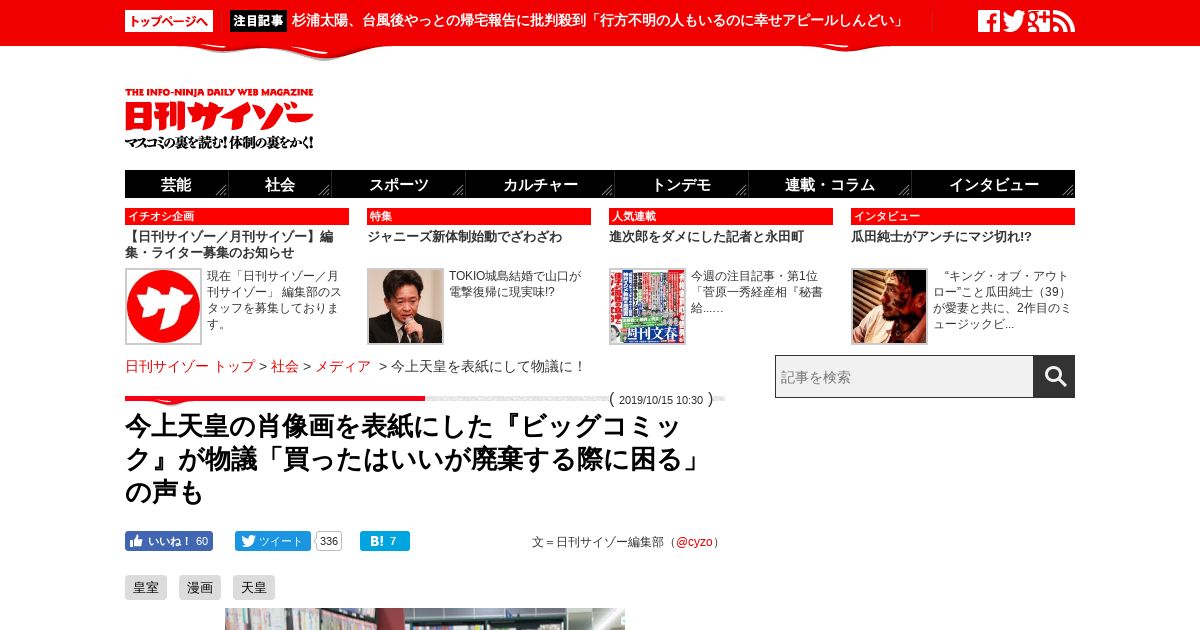Click the red サ logo thumbnail

click(x=164, y=306)
